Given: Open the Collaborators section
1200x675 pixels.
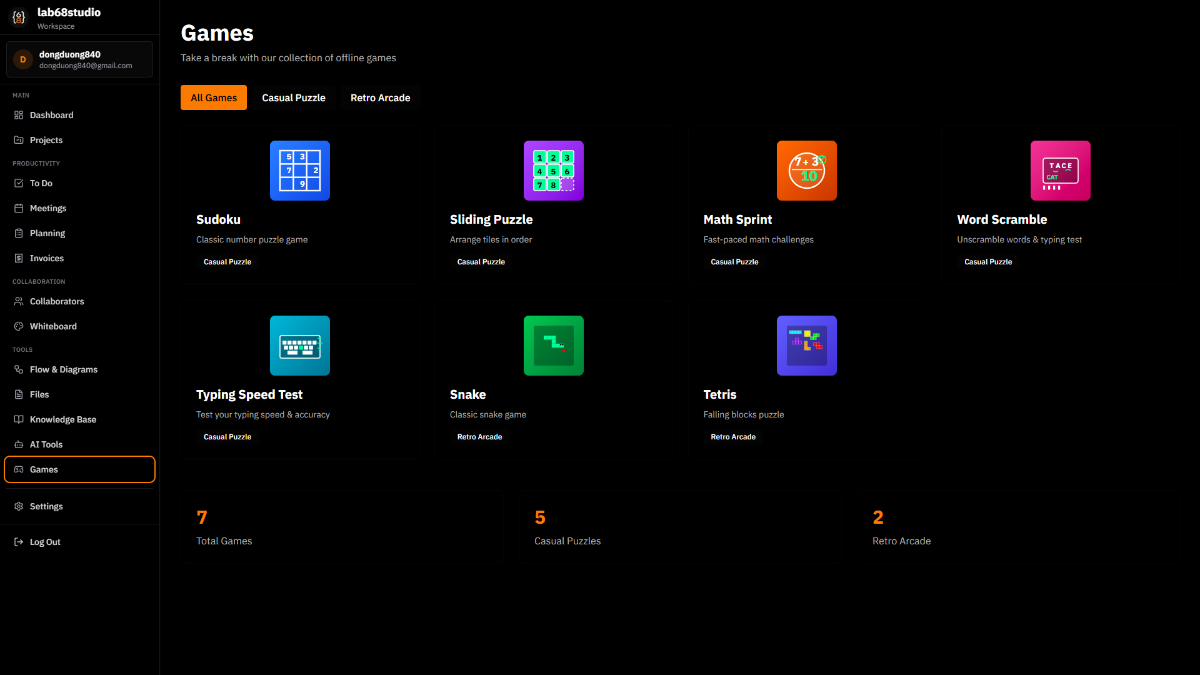Looking at the screenshot, I should click(80, 301).
